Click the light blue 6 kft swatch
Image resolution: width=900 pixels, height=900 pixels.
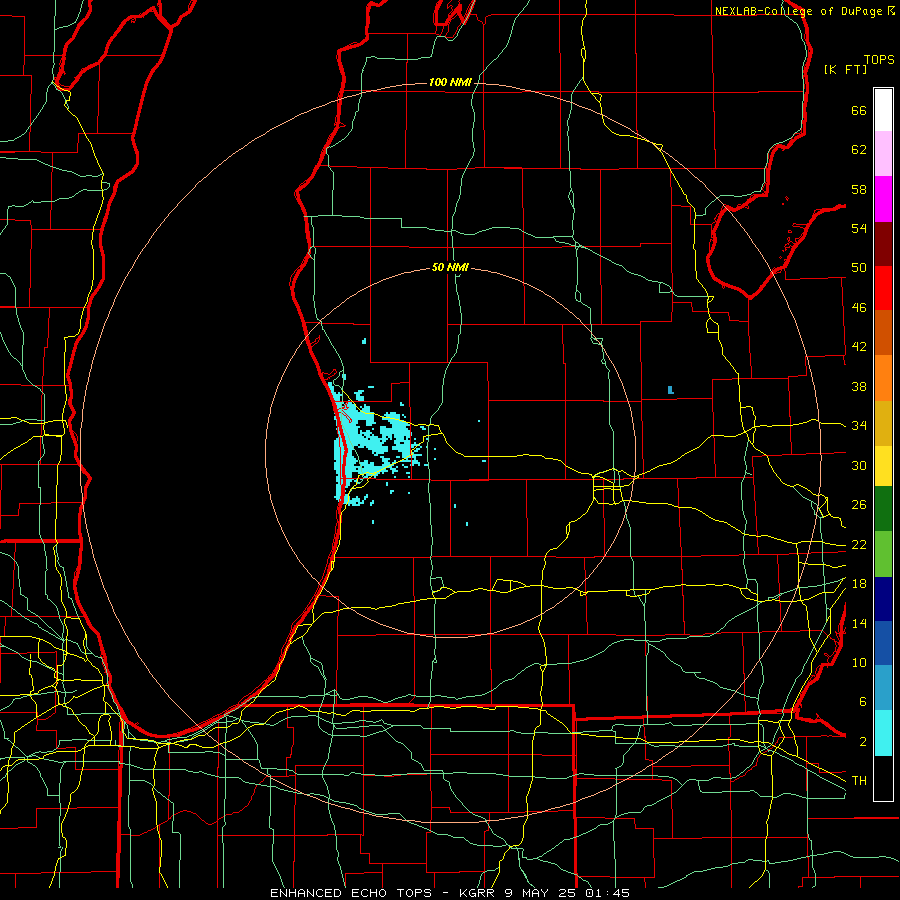click(883, 688)
